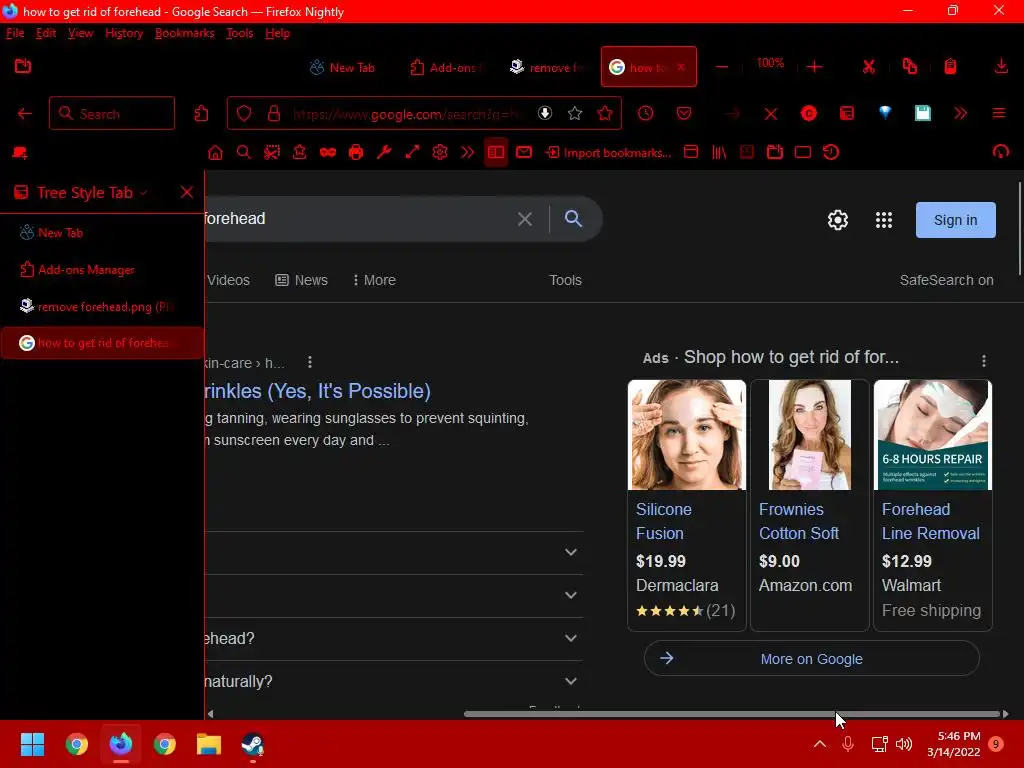Toggle the sidebar using highlighted sidebar icon
This screenshot has height=768, width=1024.
coord(496,153)
